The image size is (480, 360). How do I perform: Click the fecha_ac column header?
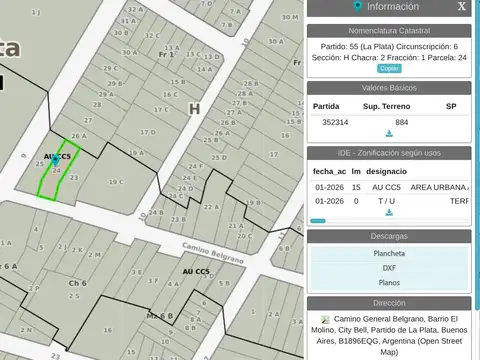[329, 171]
